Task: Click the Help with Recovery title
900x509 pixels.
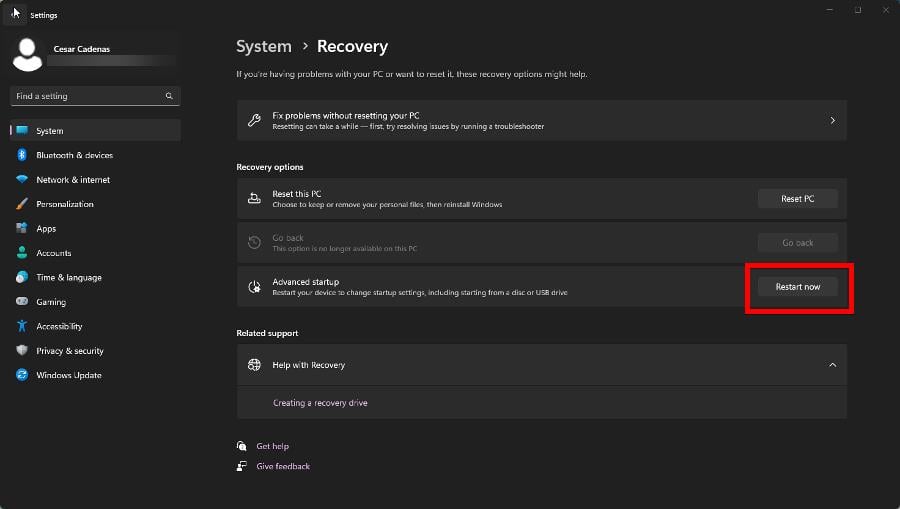Action: [309, 365]
